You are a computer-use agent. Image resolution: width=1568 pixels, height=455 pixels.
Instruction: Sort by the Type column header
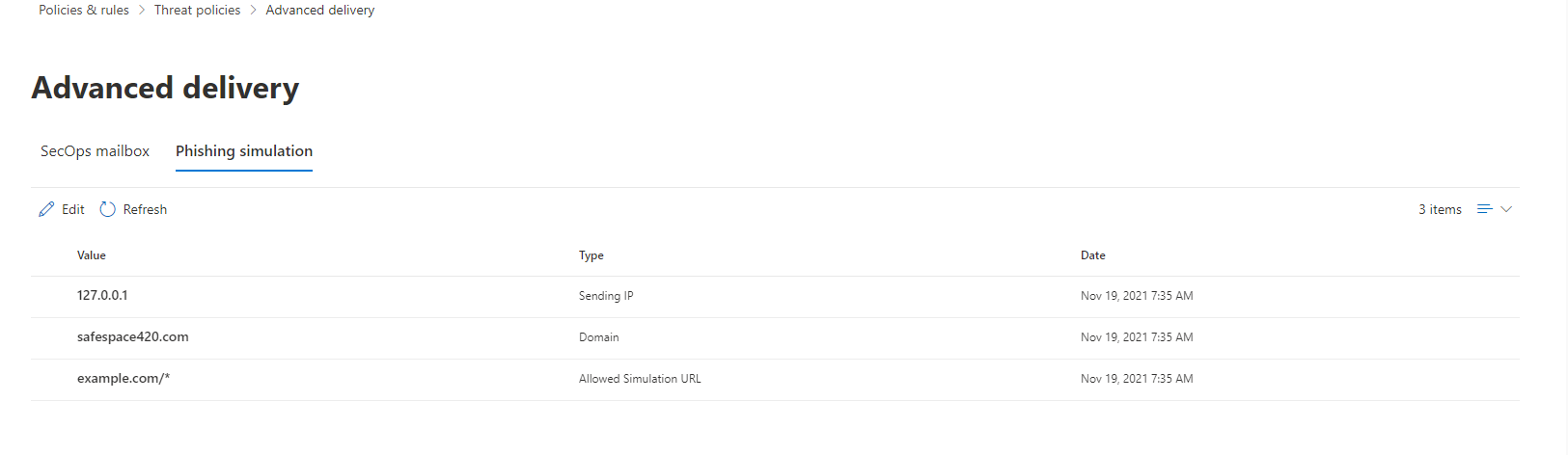[591, 255]
